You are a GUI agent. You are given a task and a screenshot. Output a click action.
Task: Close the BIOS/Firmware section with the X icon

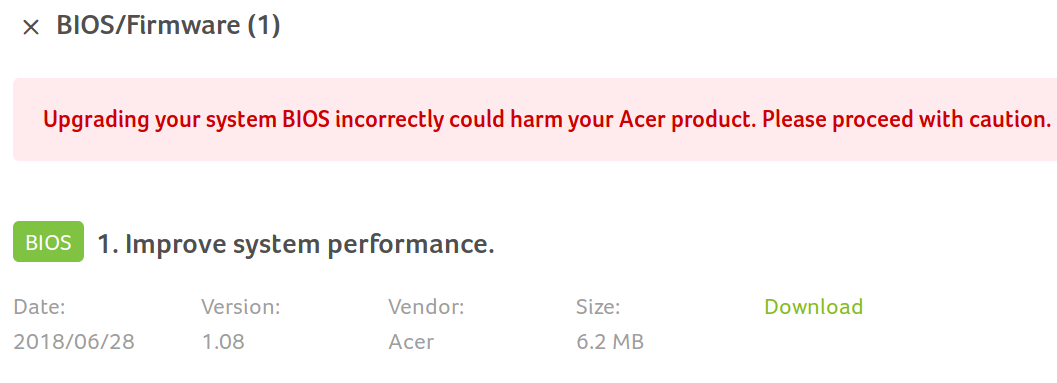[31, 27]
